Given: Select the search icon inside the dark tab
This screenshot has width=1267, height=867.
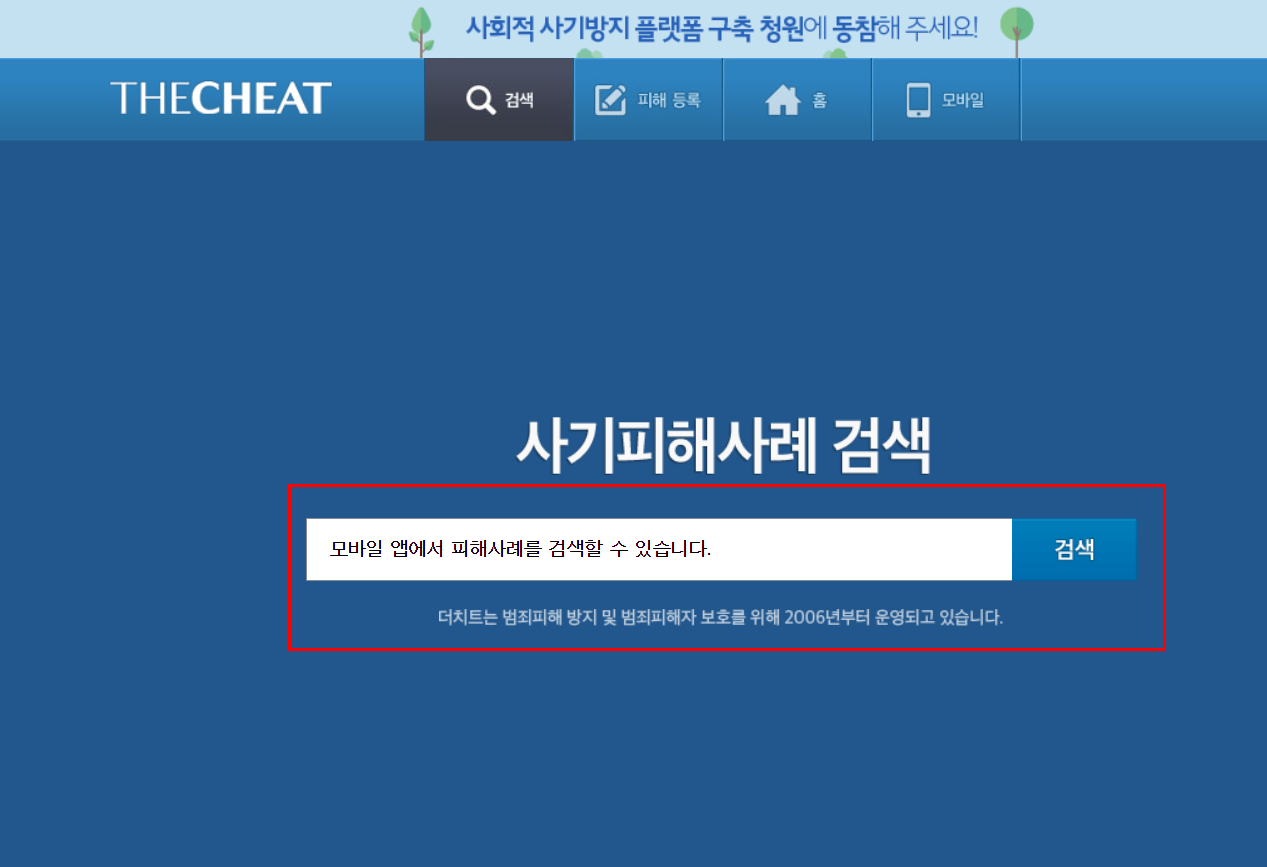Looking at the screenshot, I should [480, 99].
